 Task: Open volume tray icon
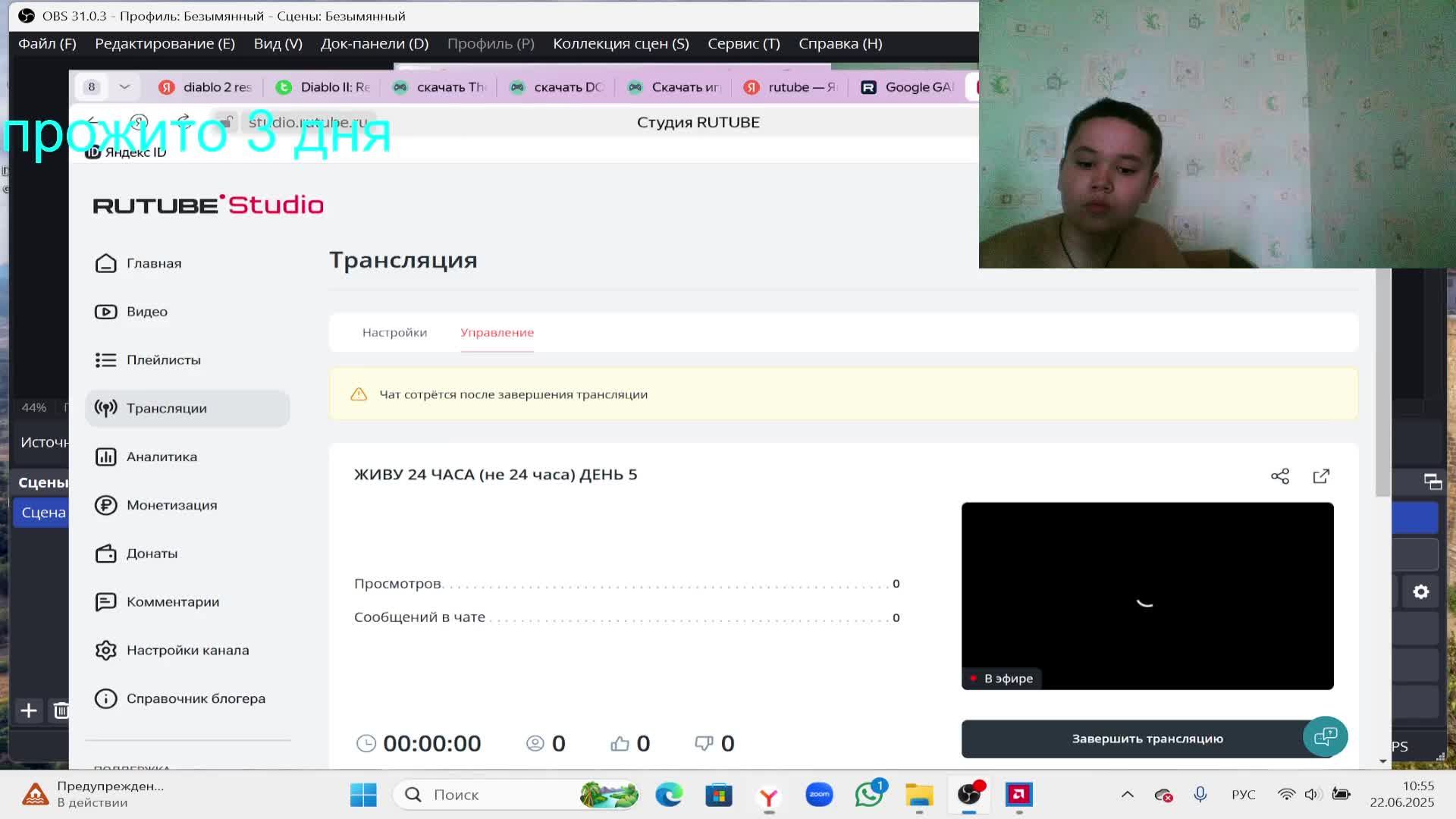coord(1312,795)
